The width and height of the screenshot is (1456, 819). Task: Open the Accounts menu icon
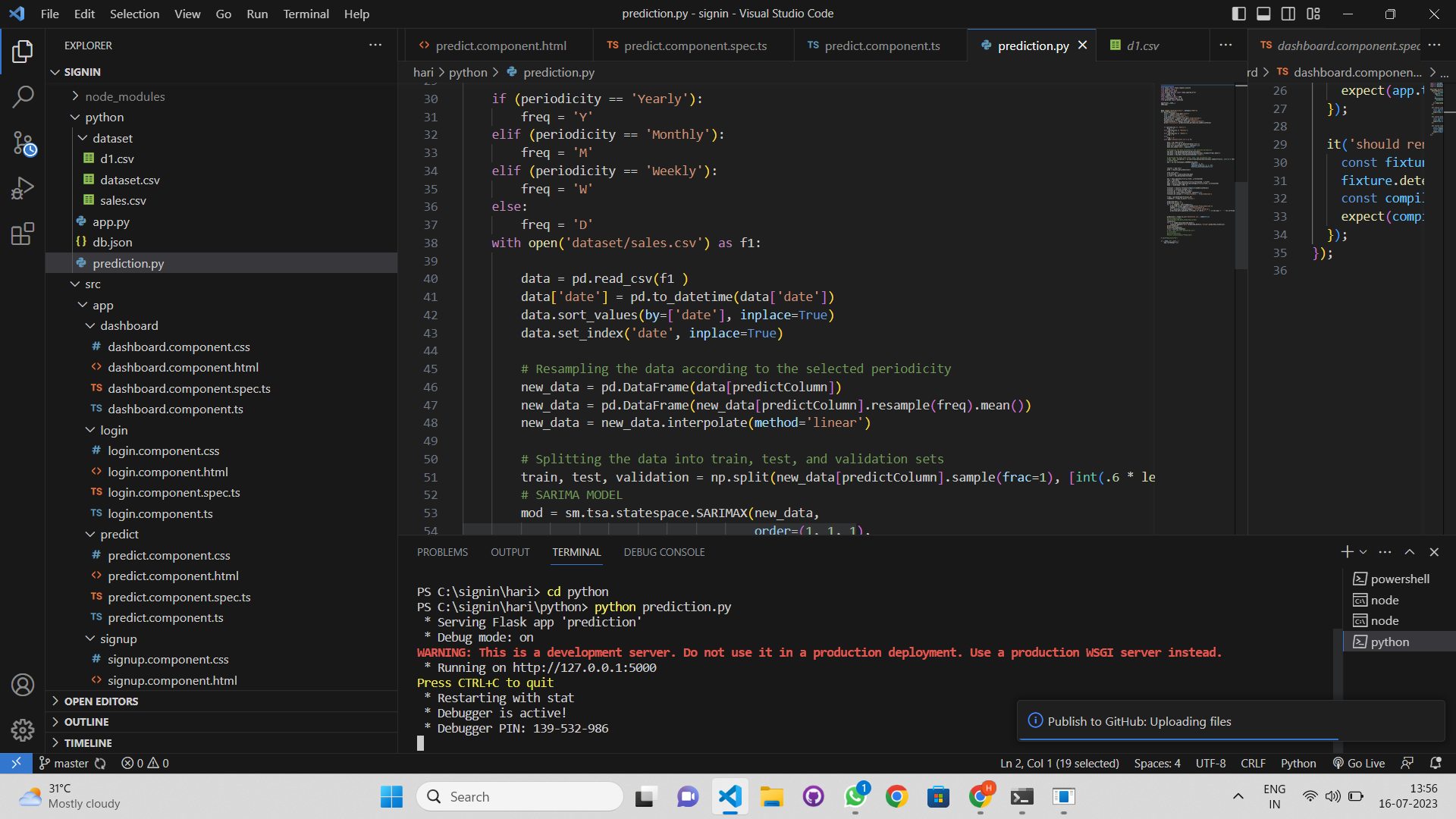(23, 685)
